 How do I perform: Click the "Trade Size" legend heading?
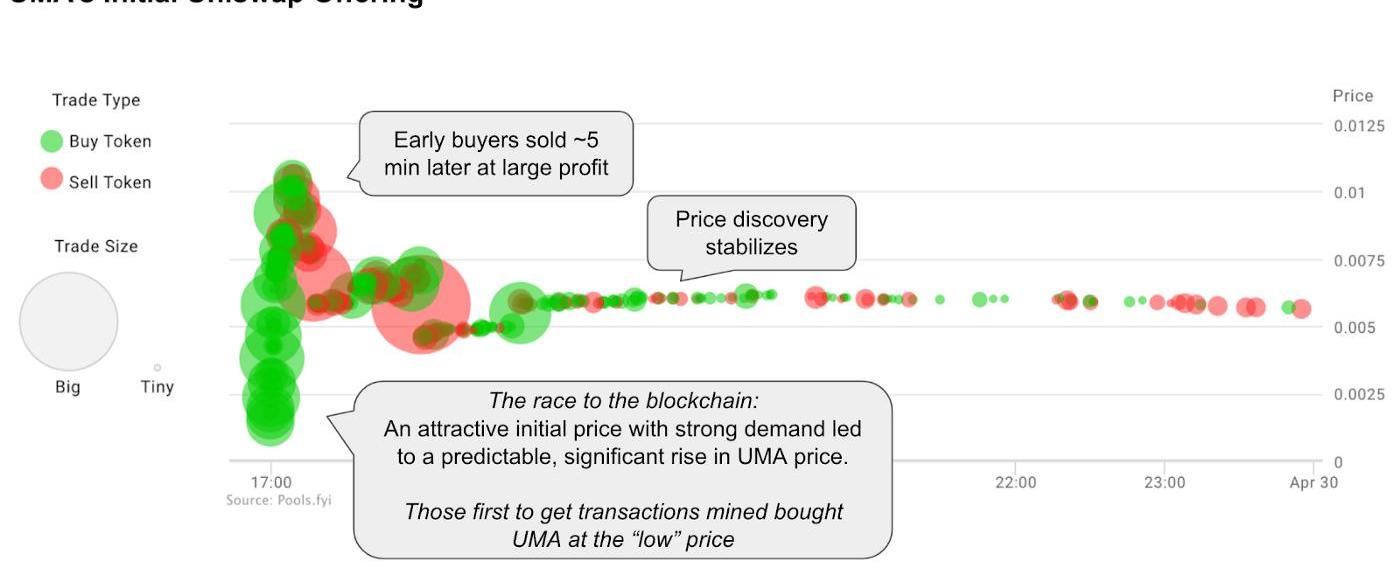[x=96, y=246]
